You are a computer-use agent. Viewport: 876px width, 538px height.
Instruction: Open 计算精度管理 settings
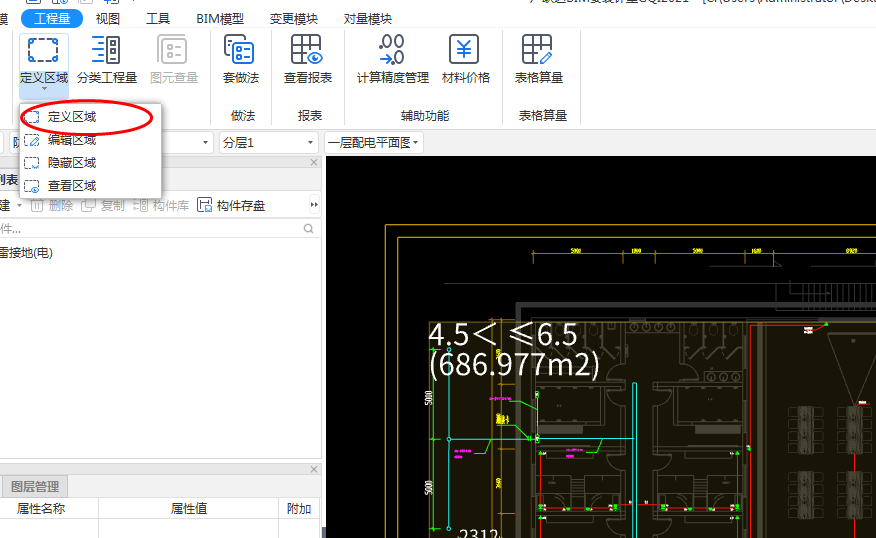tap(392, 59)
